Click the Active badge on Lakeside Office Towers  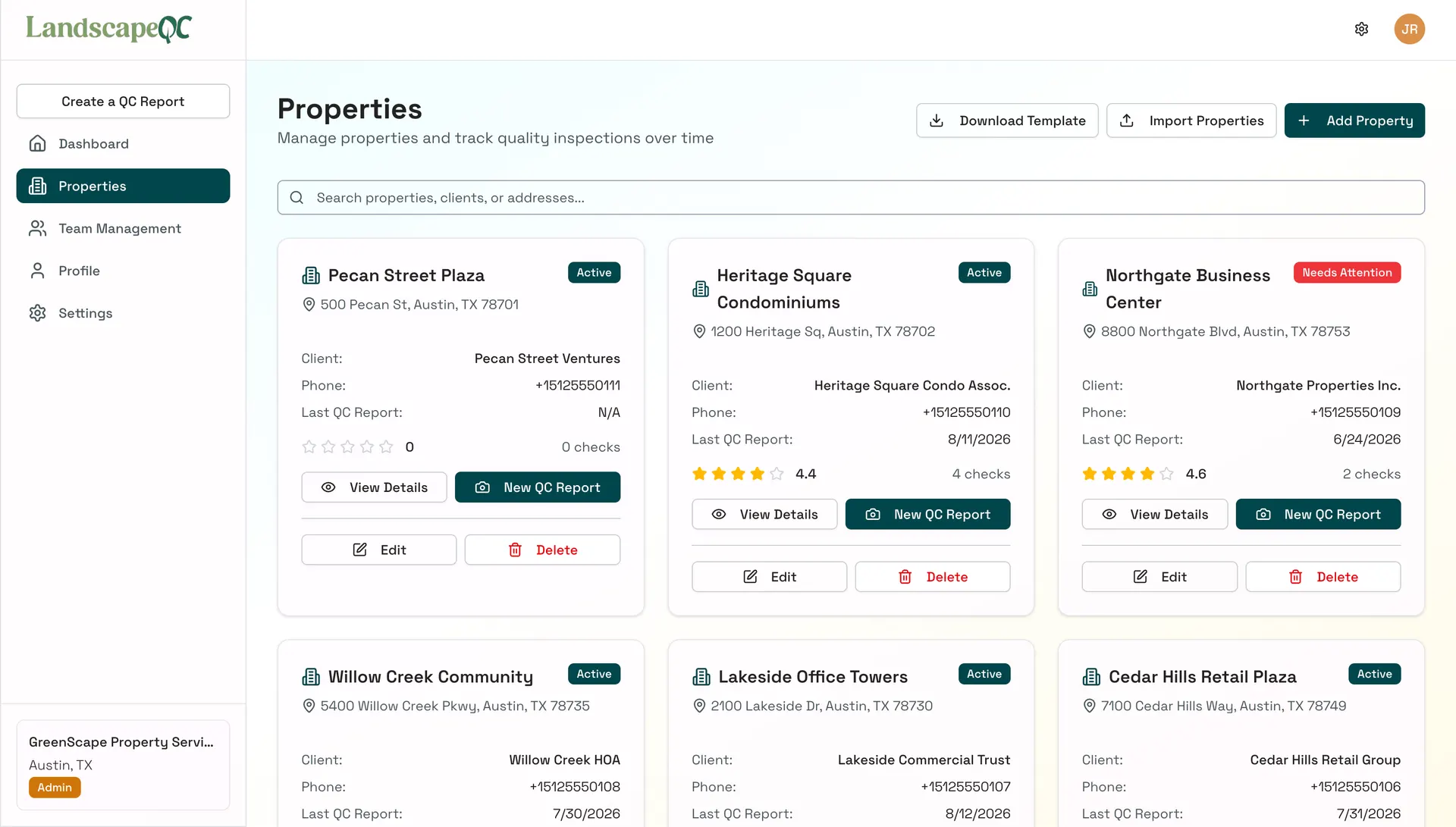point(984,675)
